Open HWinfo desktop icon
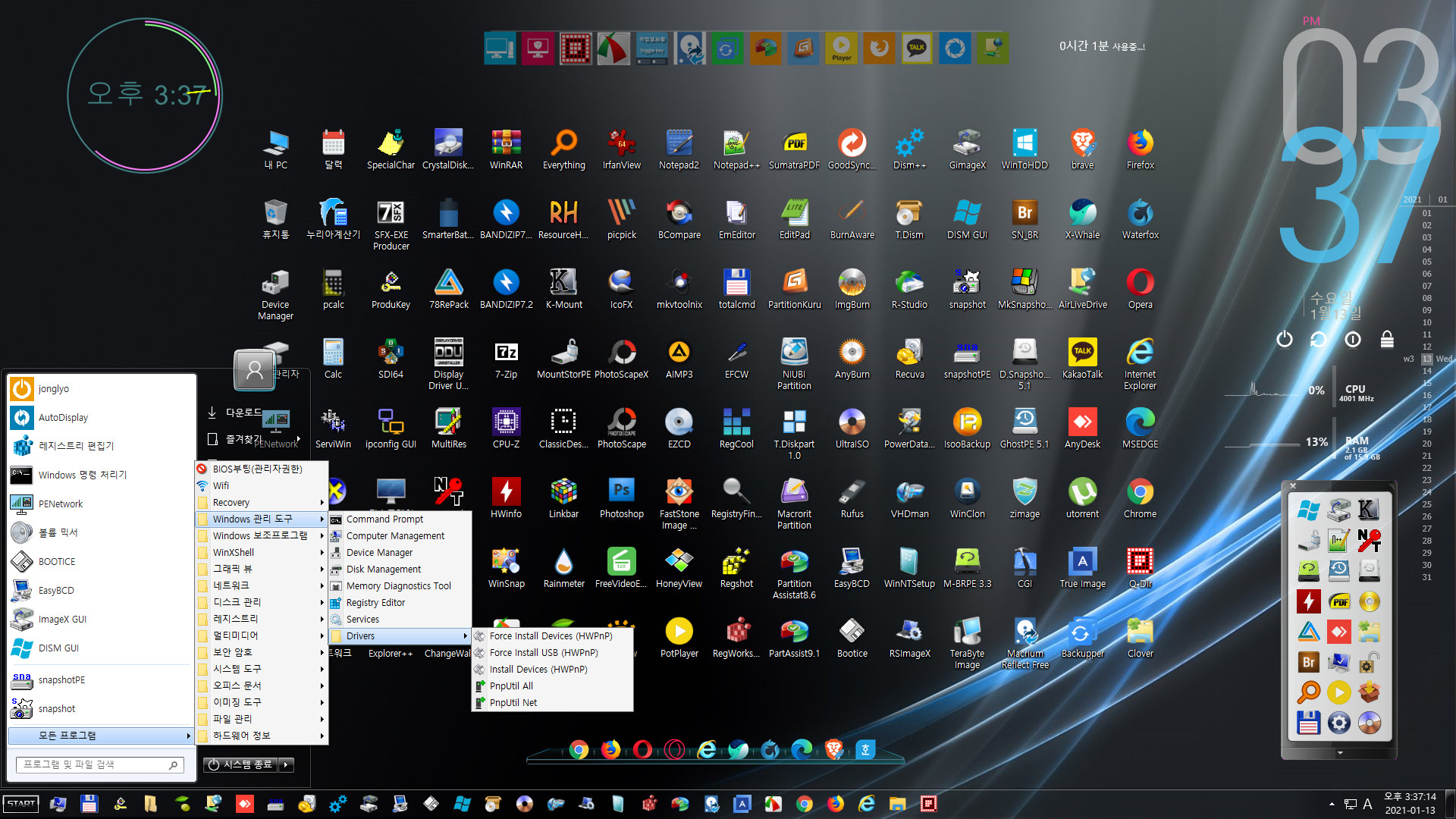This screenshot has width=1456, height=819. (x=506, y=497)
